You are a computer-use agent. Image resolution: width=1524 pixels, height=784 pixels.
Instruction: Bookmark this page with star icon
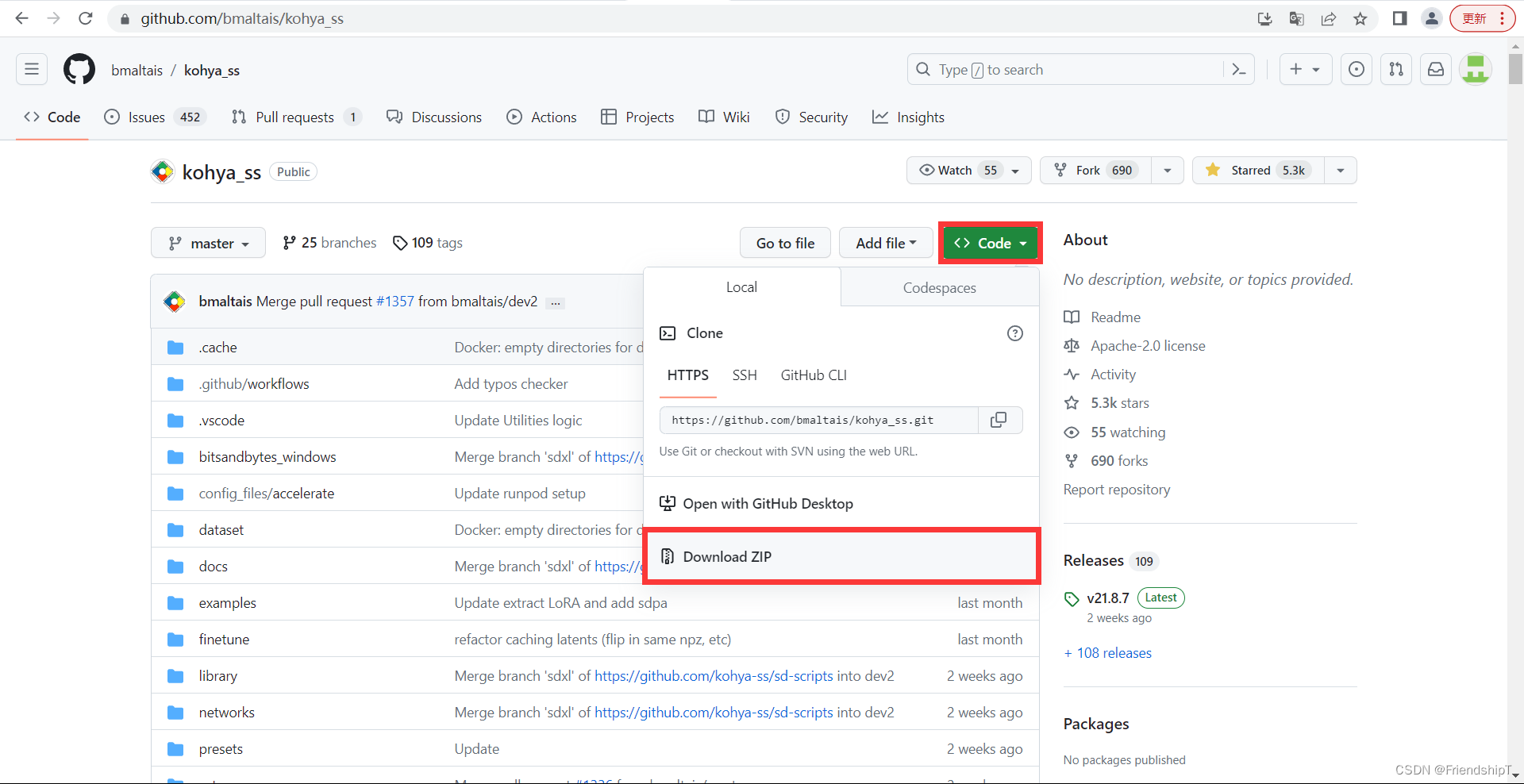(x=1360, y=18)
